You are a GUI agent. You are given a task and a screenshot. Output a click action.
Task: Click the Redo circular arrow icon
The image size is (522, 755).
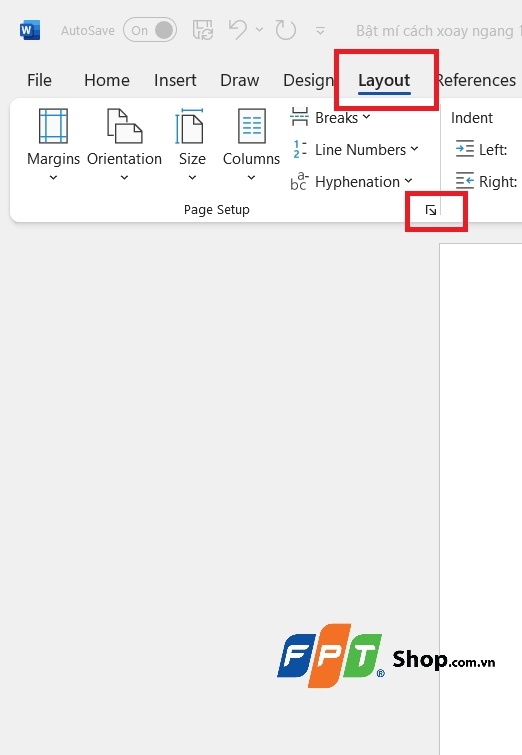[286, 30]
